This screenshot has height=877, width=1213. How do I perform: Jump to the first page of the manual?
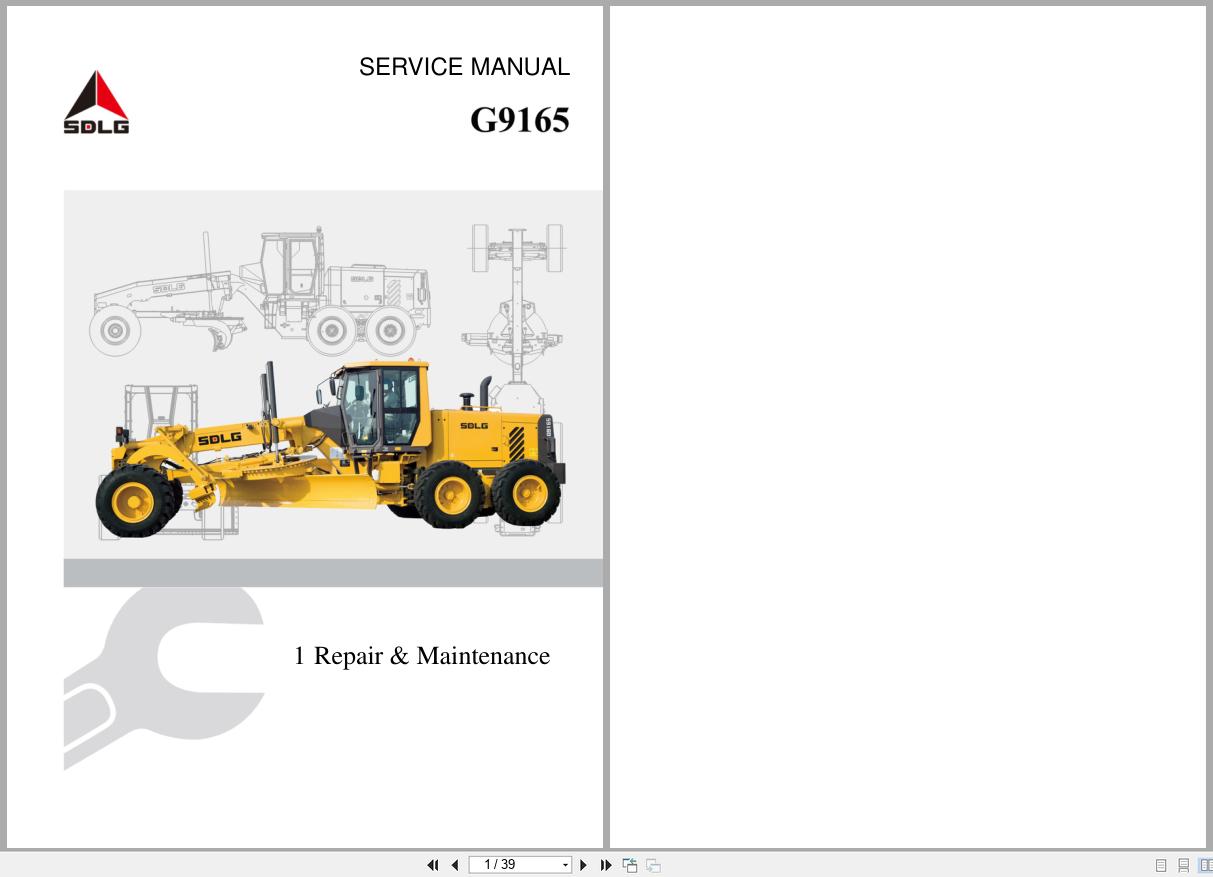[433, 864]
